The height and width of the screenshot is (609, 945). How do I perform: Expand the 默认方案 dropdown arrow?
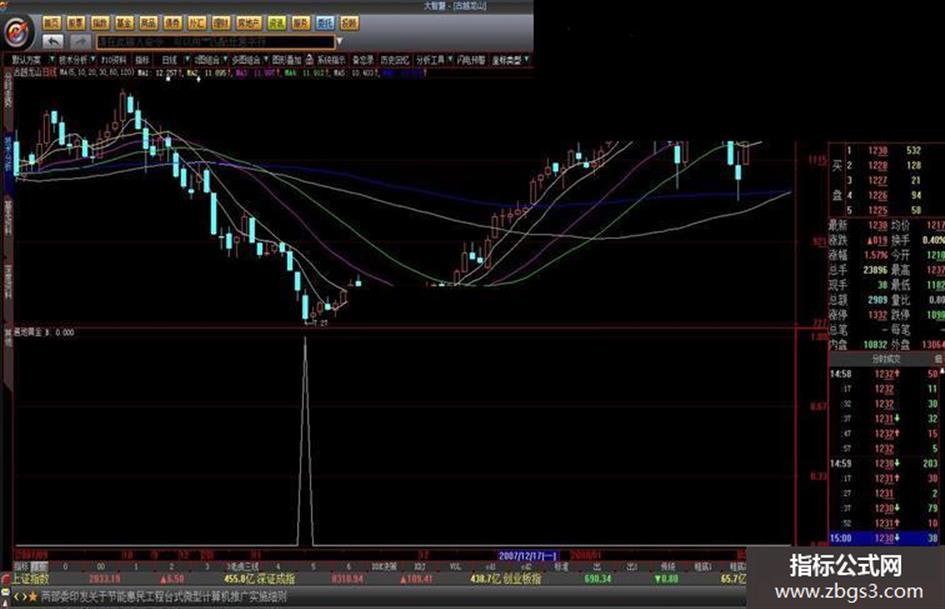pos(52,60)
